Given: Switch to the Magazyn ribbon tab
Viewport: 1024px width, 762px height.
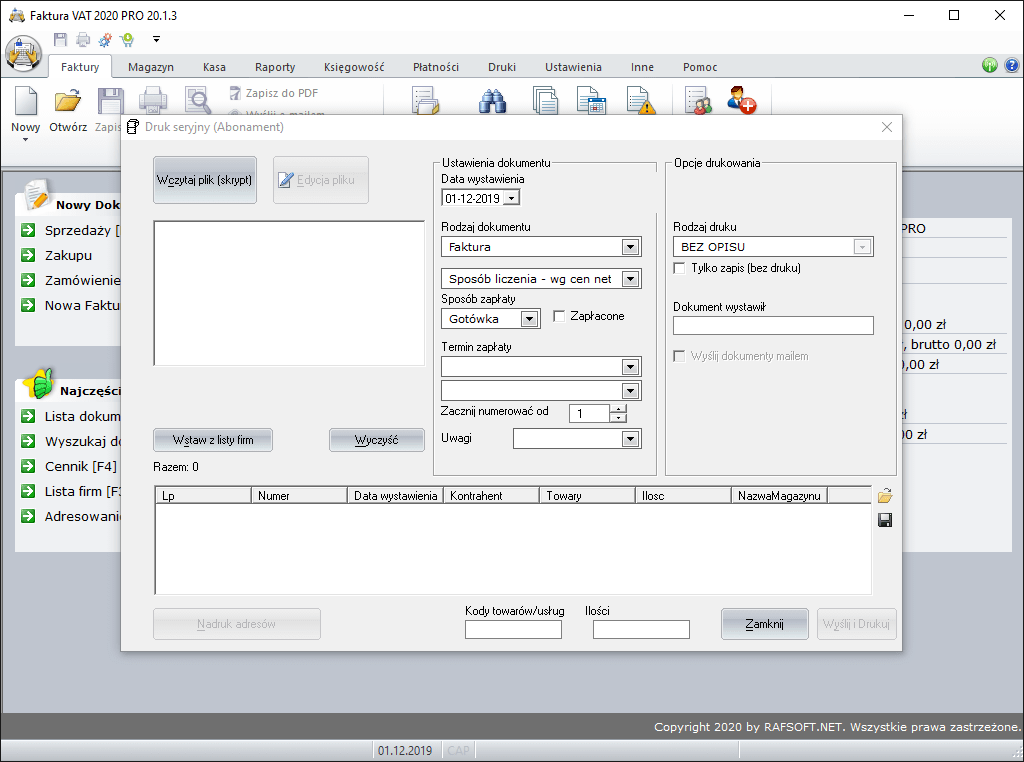Looking at the screenshot, I should point(151,67).
